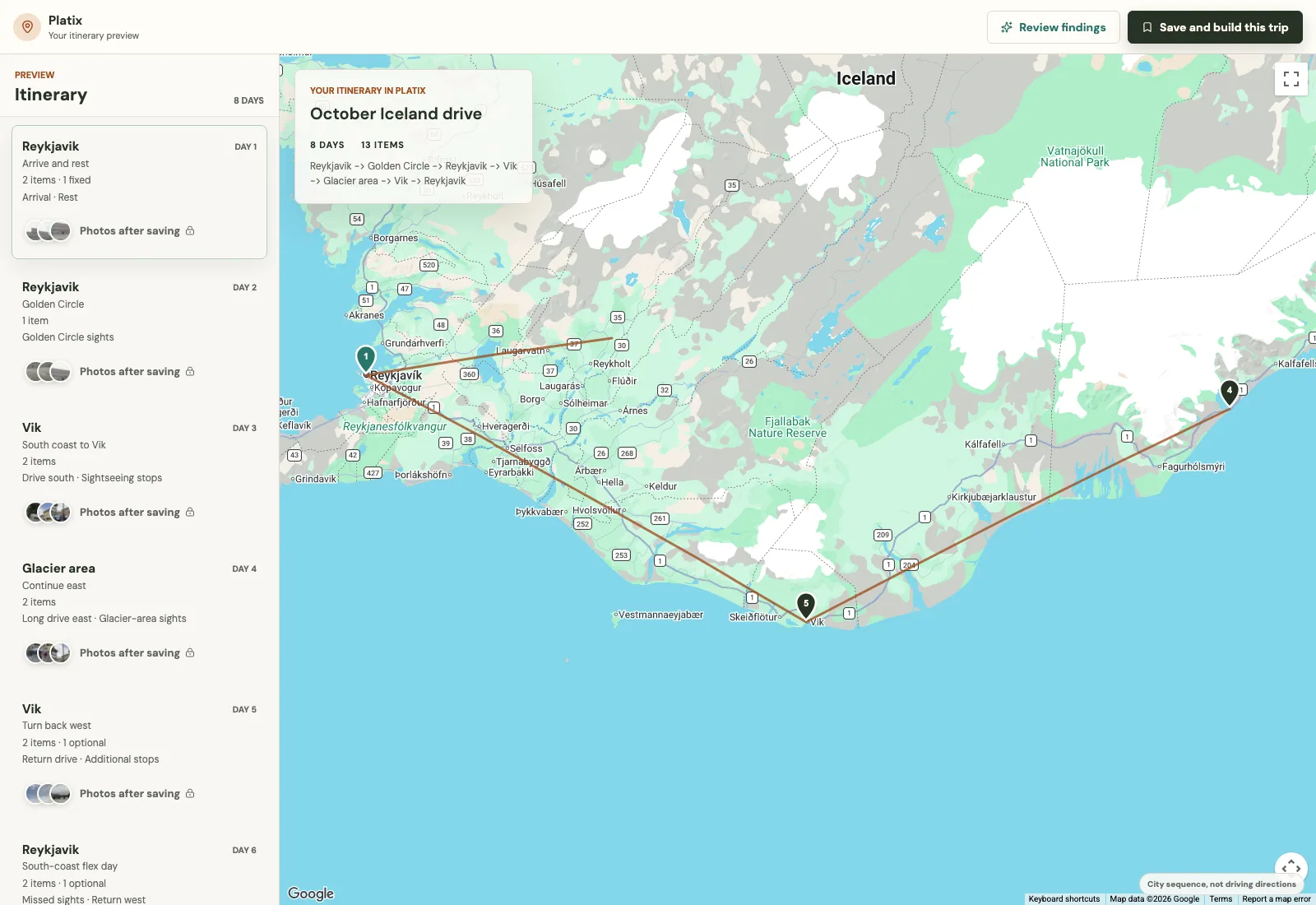Click Day 5 photo thumbnails
The image size is (1316, 905).
click(48, 793)
